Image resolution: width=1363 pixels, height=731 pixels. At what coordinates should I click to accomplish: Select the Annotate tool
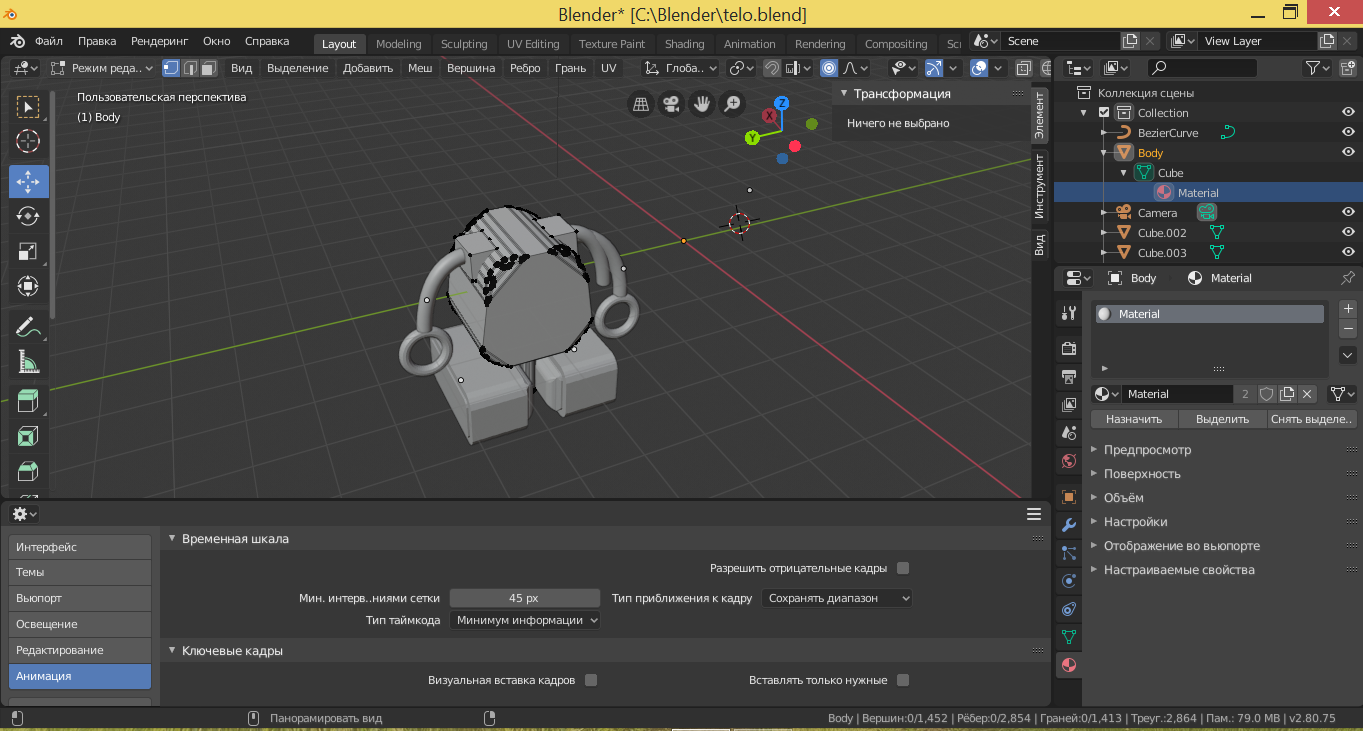tap(28, 327)
